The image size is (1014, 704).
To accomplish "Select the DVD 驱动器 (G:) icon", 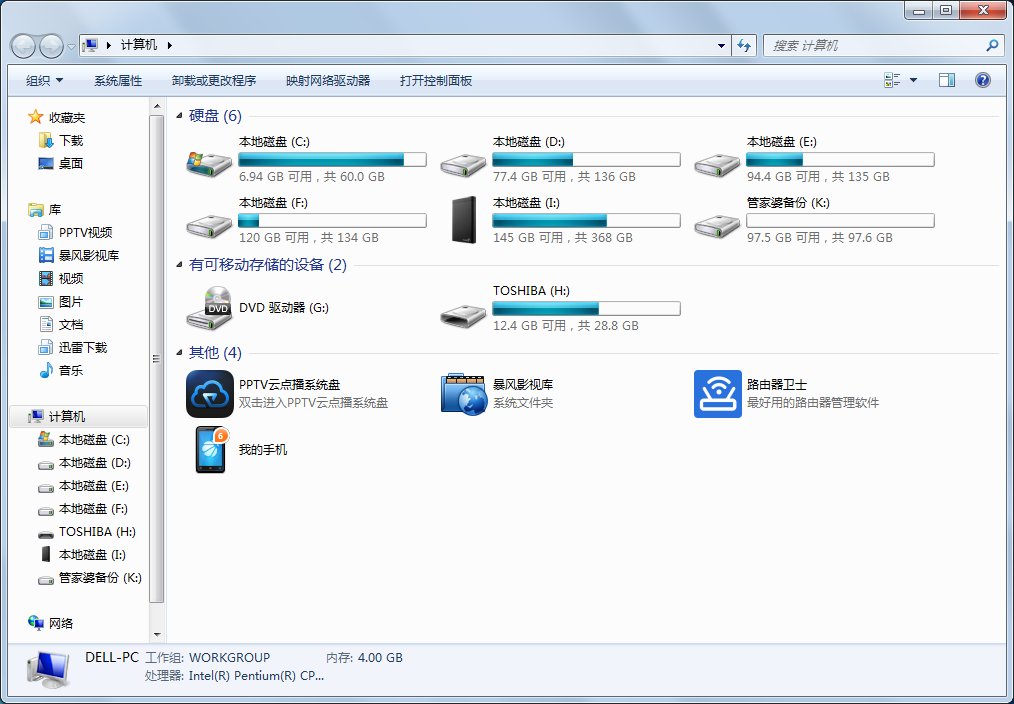I will (x=263, y=308).
